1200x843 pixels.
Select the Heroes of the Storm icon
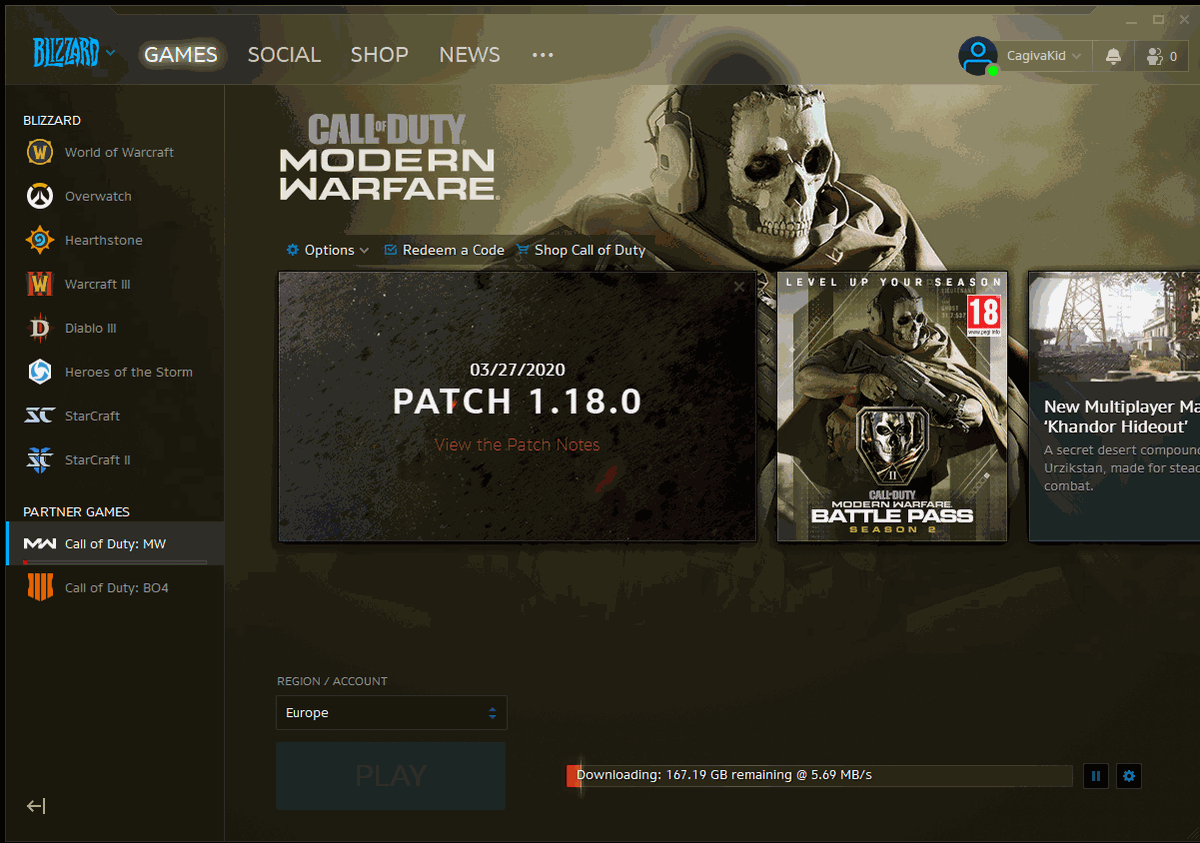[x=39, y=372]
